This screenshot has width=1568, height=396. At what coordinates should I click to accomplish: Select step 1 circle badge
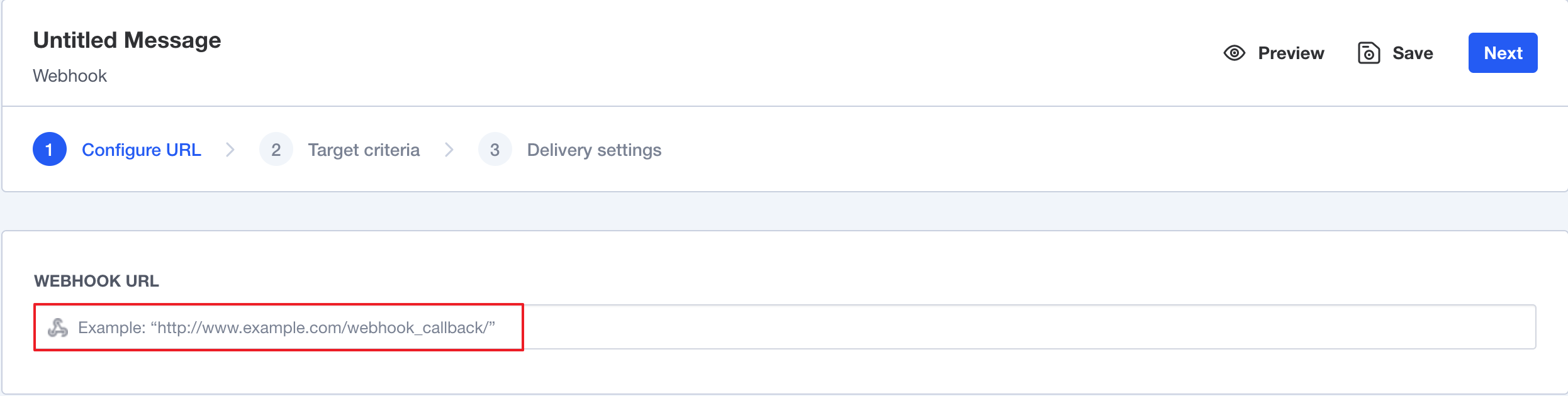[x=50, y=149]
